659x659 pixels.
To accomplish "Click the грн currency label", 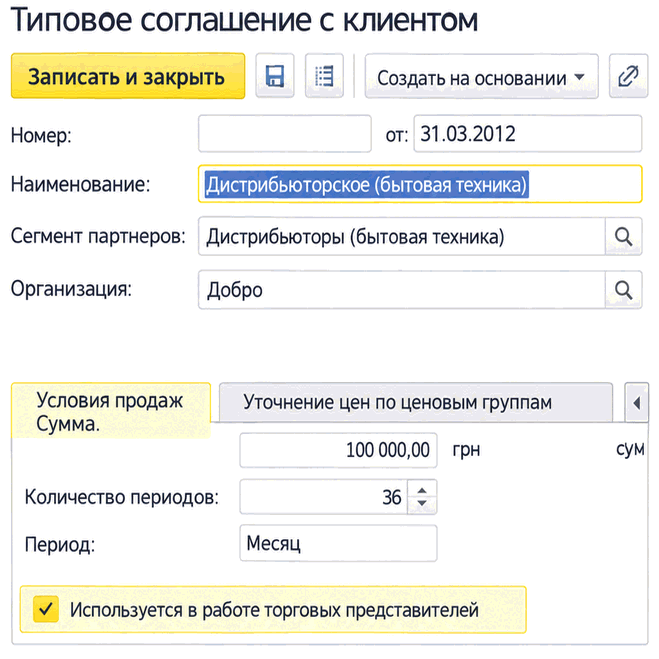I will coord(466,450).
